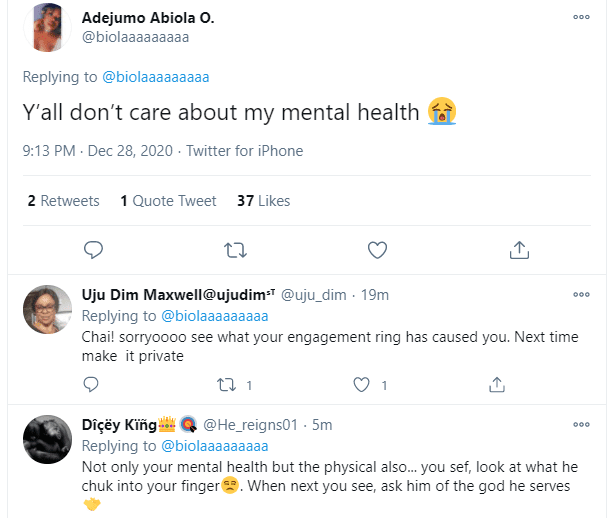
Task: Like the main mental health tweet
Action: 377,248
